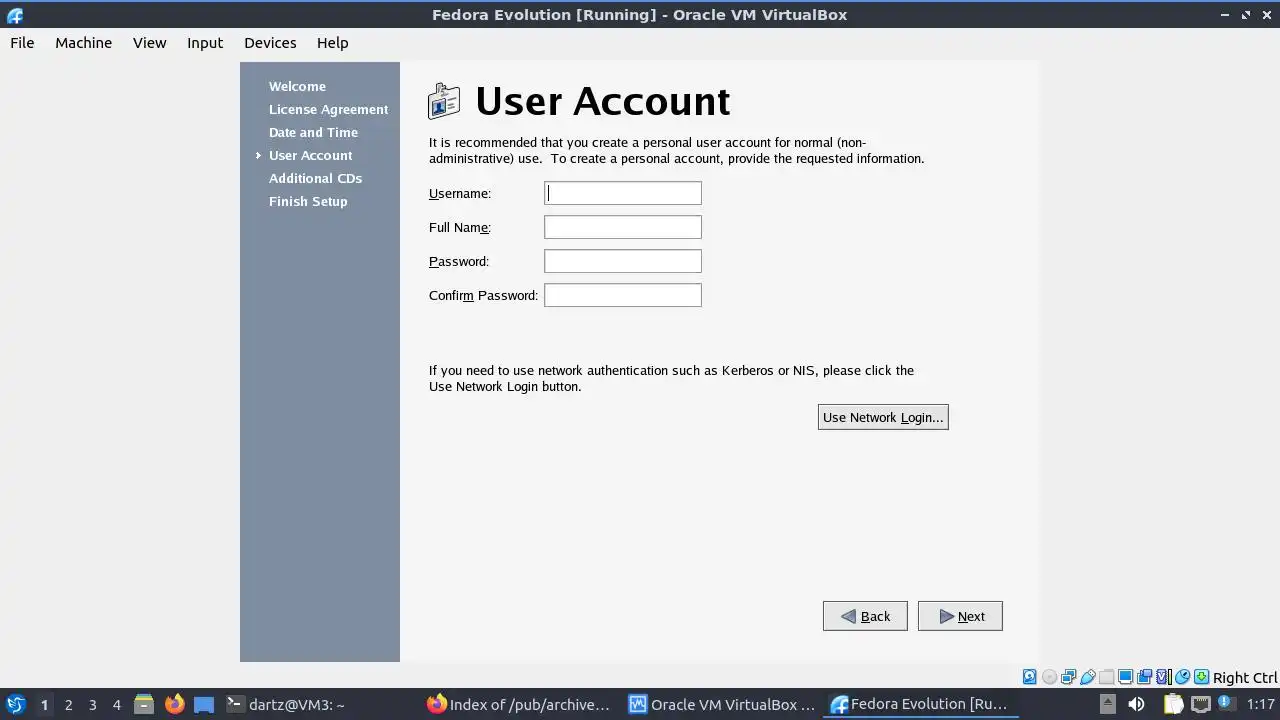Select User Account in the setup sidebar
Screen dimensions: 1280x720
(x=310, y=155)
